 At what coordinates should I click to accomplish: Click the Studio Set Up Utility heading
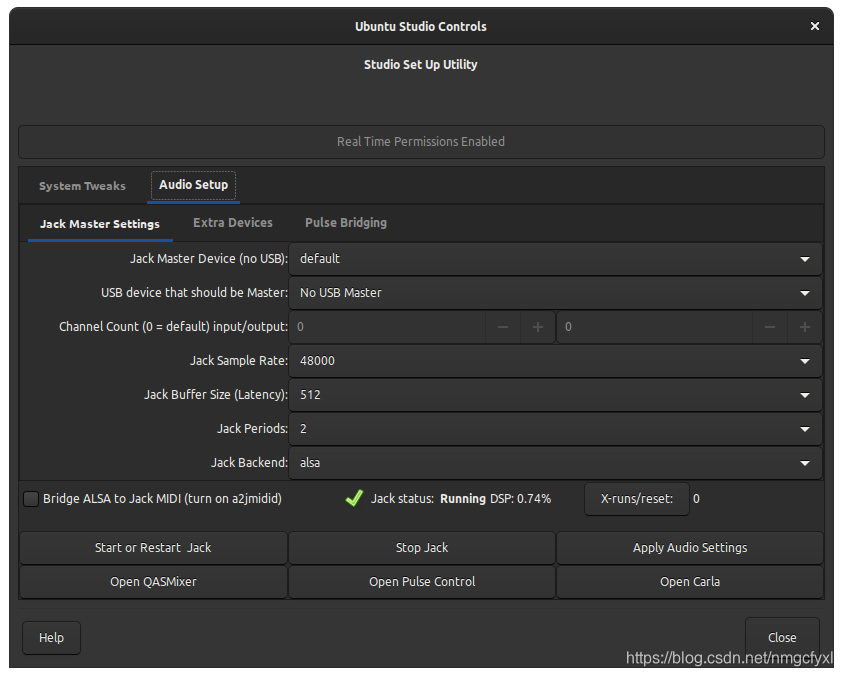pos(420,65)
